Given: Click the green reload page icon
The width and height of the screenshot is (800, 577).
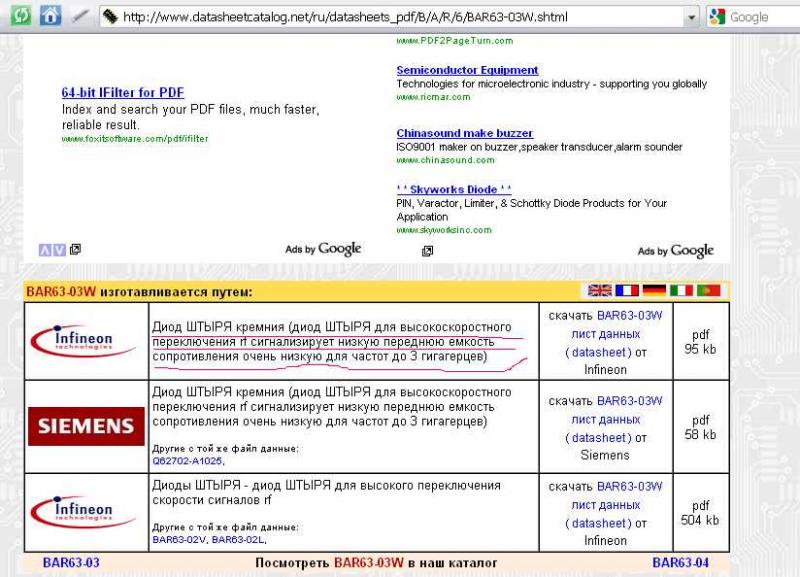Looking at the screenshot, I should point(21,15).
